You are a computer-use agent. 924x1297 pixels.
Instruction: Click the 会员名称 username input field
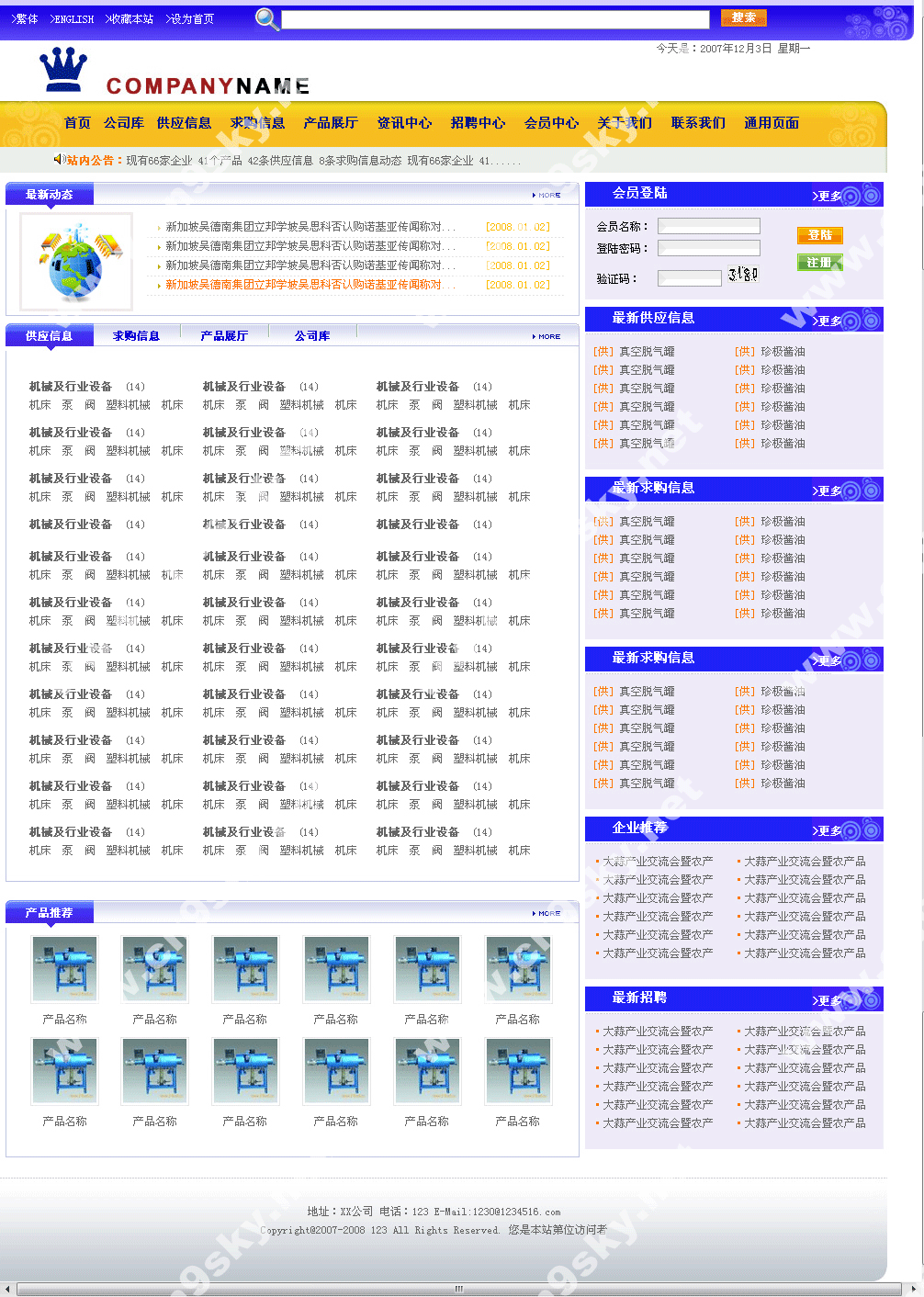[x=709, y=226]
